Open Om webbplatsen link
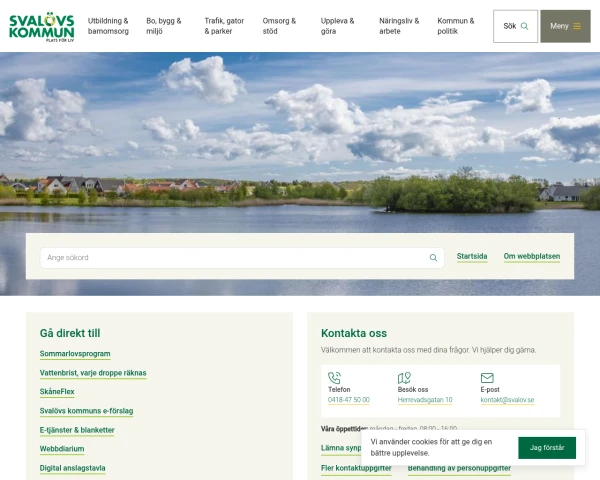 point(532,256)
